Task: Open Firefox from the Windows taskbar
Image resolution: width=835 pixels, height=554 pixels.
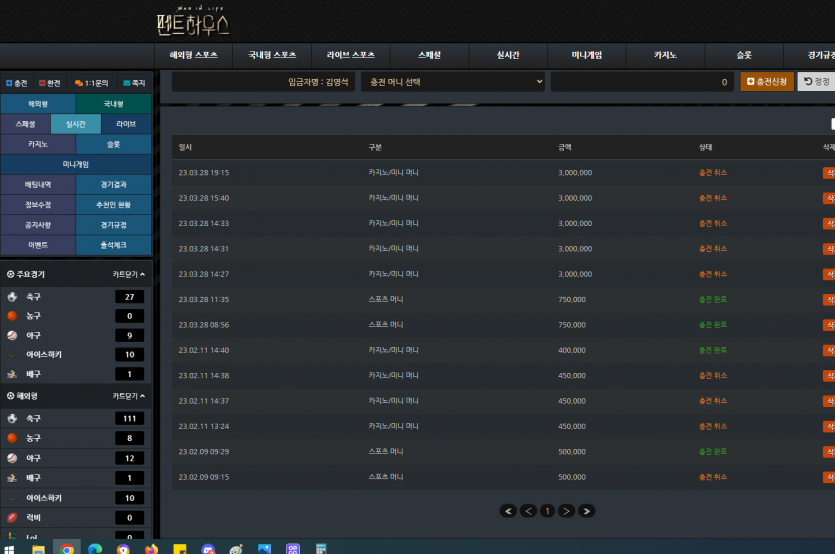Action: tap(151, 549)
